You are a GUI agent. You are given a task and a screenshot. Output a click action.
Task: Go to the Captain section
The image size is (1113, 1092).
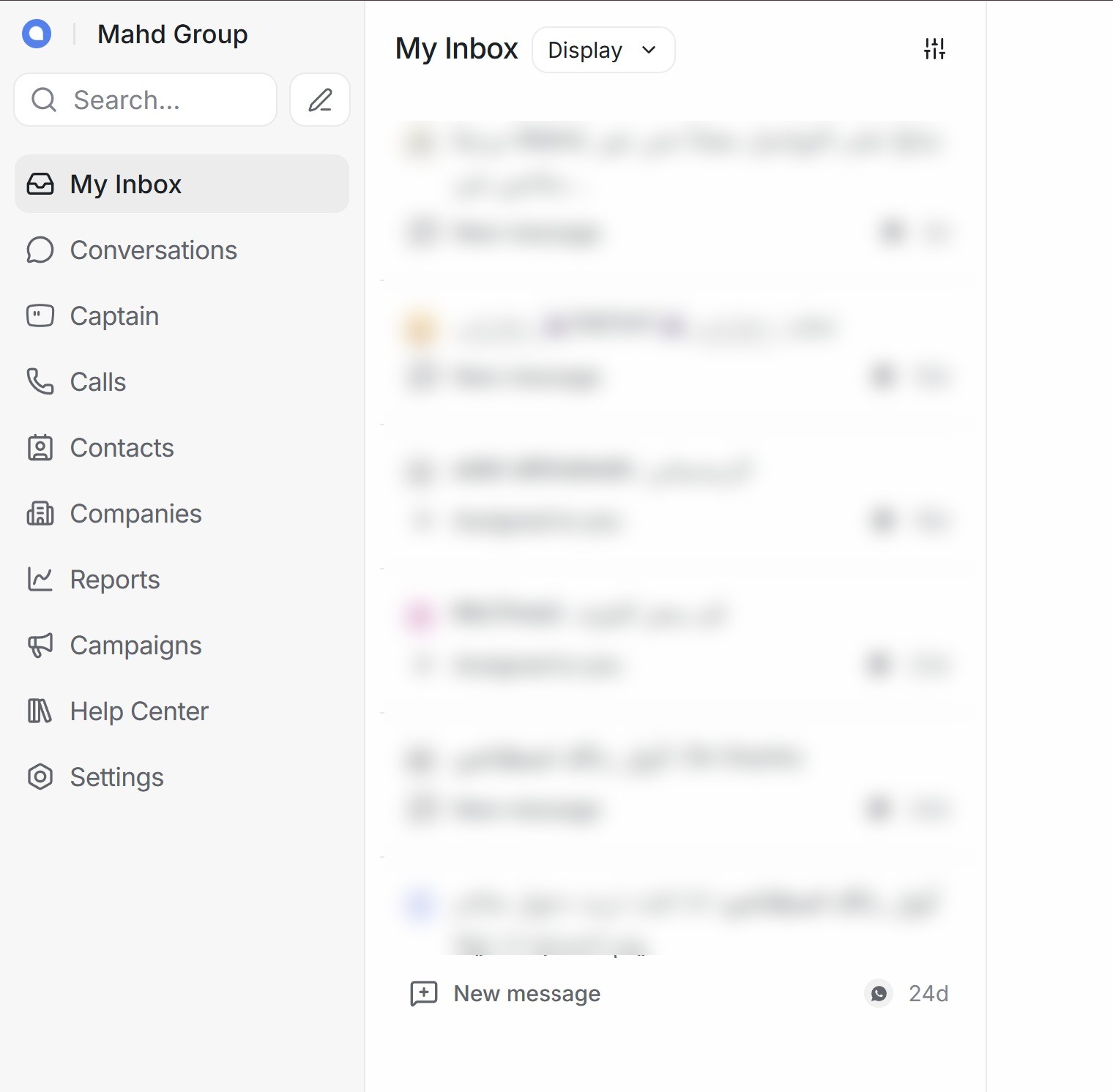click(x=182, y=316)
